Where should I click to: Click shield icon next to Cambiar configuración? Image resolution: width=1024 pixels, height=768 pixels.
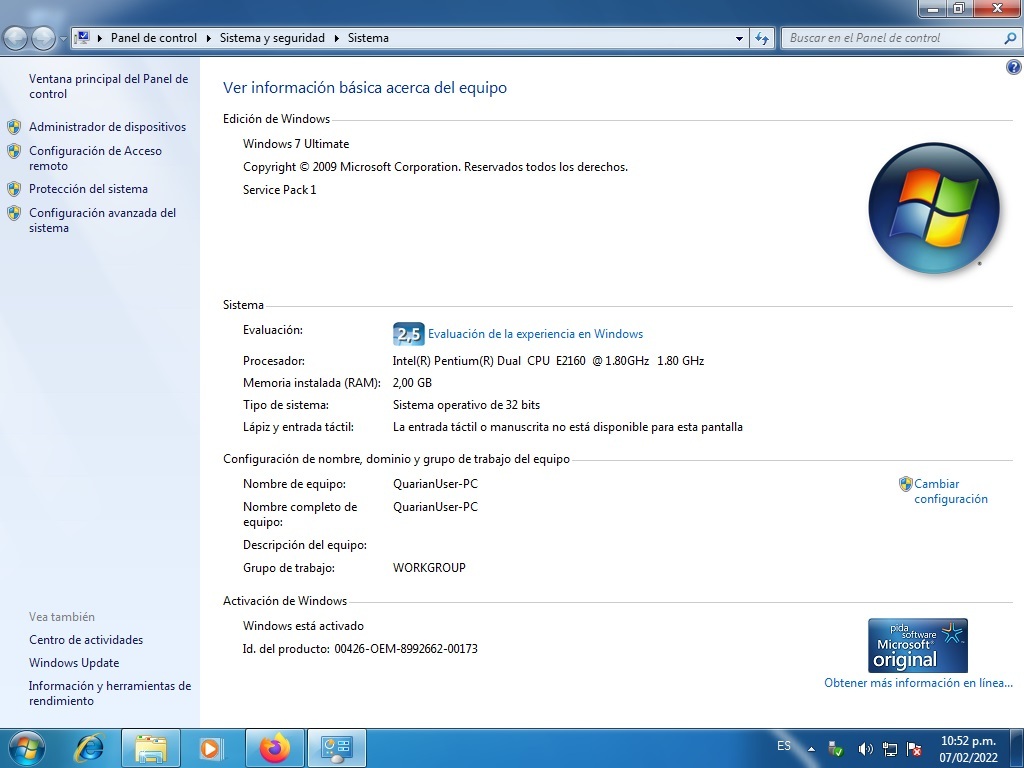pos(906,484)
